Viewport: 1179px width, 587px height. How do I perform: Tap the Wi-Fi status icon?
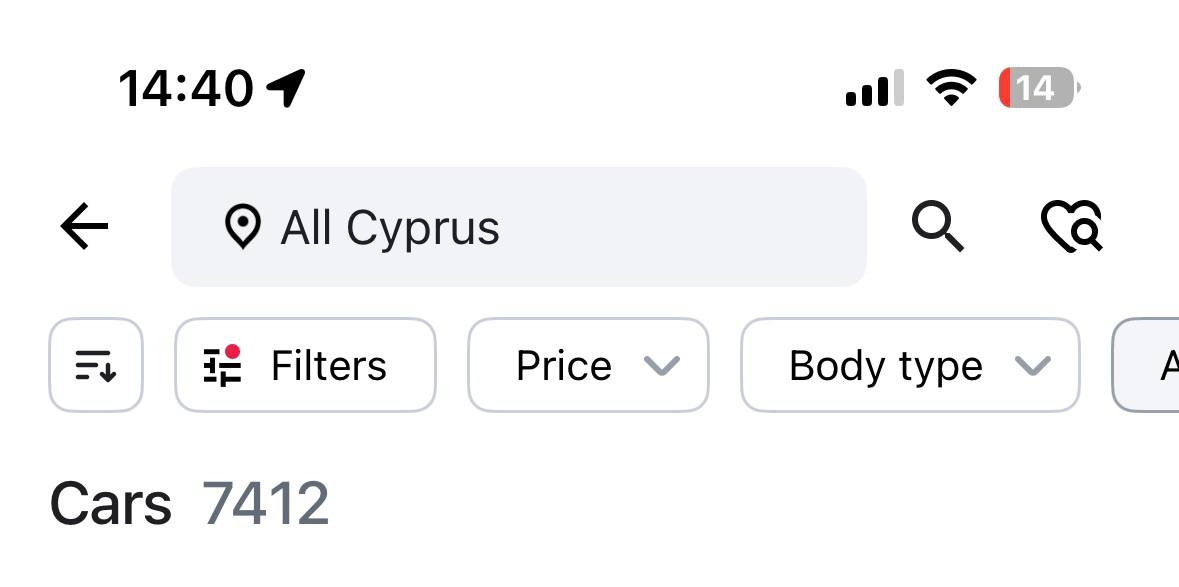click(x=950, y=88)
